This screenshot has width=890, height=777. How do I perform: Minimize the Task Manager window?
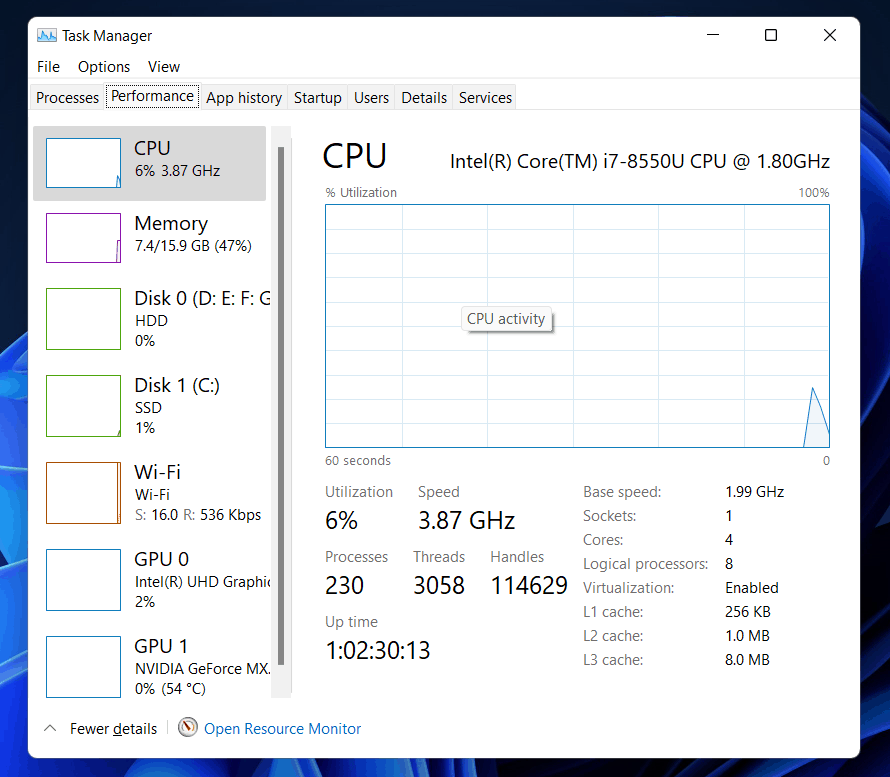(x=713, y=35)
